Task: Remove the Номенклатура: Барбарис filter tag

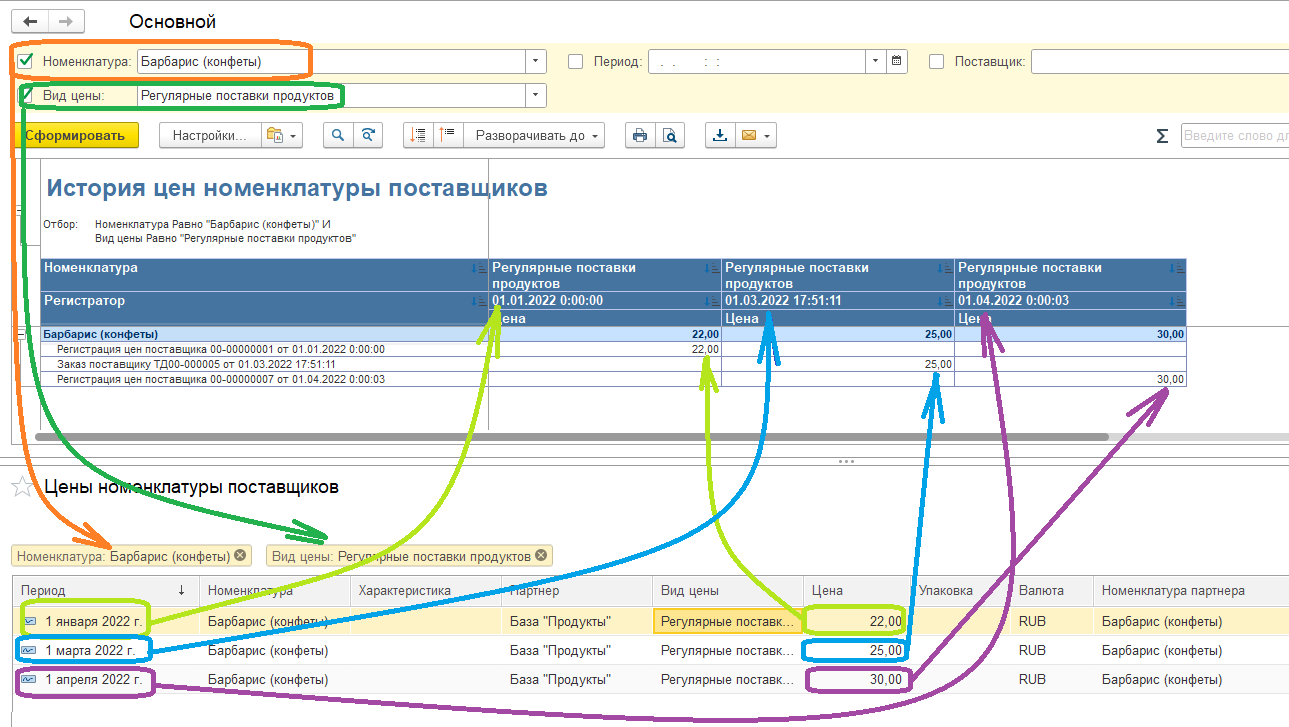Action: coord(239,556)
